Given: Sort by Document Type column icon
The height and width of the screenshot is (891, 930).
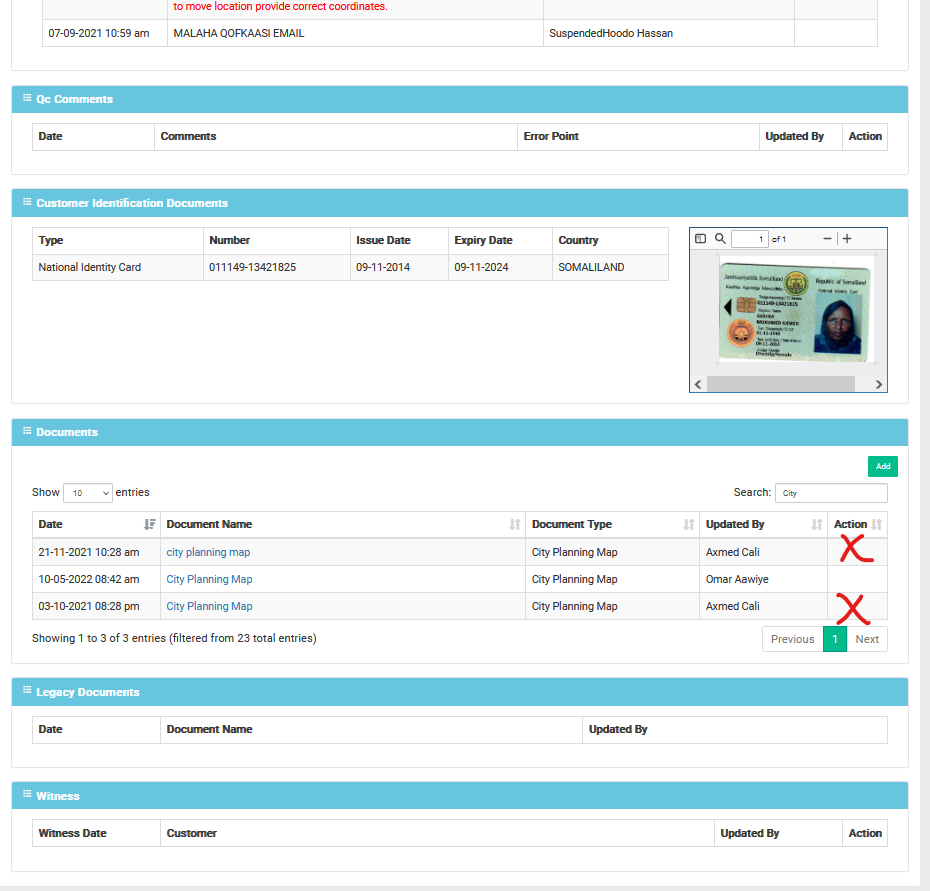Looking at the screenshot, I should [689, 524].
